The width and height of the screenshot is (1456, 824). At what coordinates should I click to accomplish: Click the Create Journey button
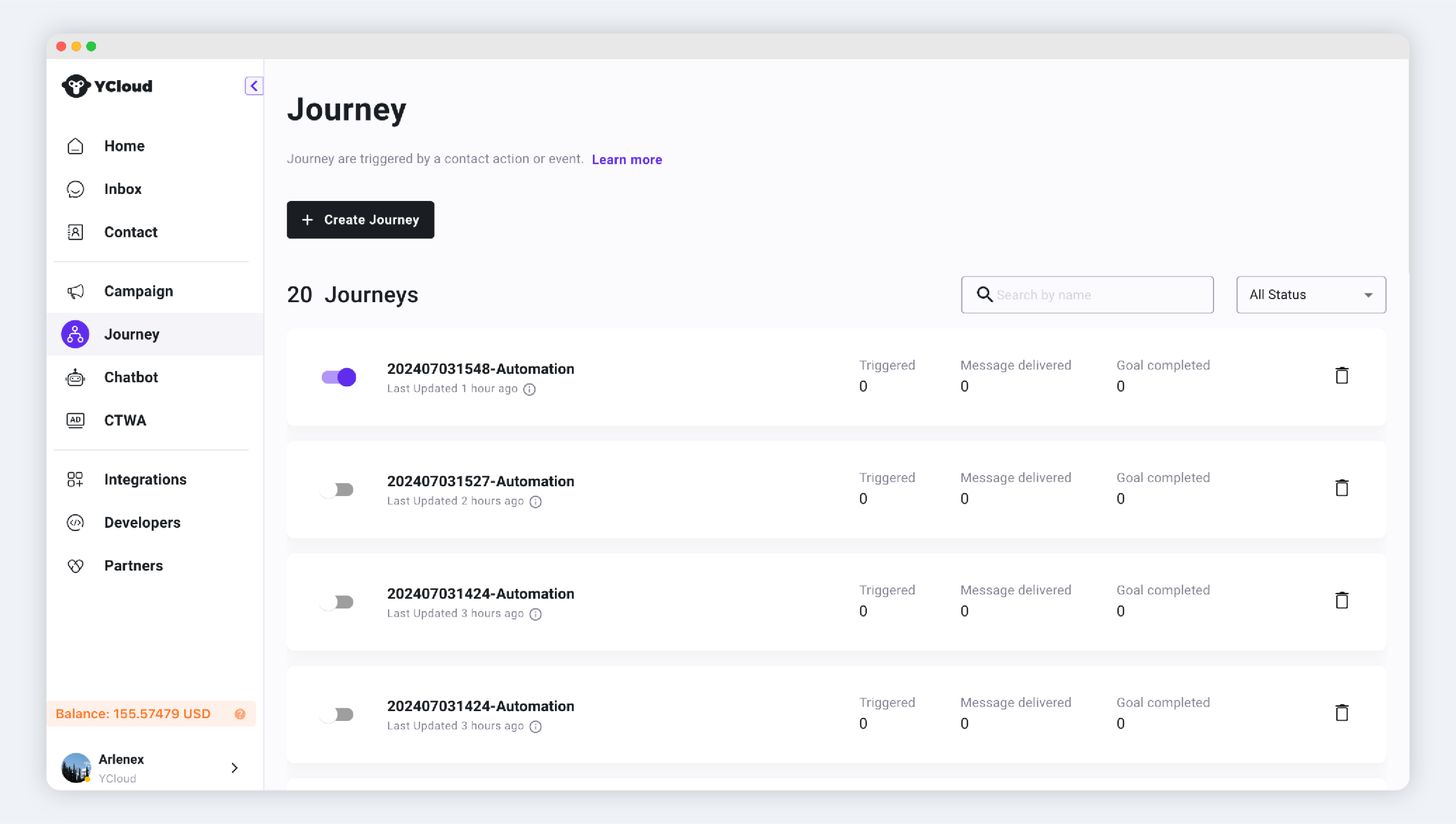click(360, 220)
